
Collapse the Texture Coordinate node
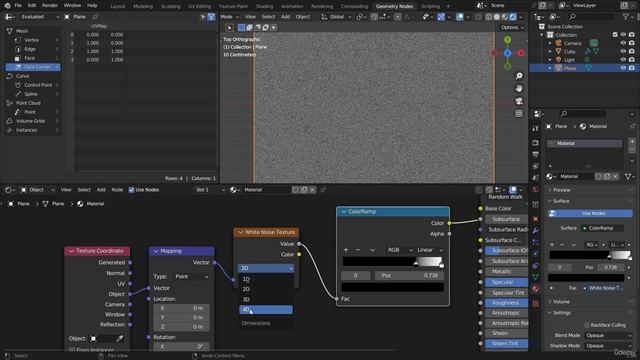click(x=71, y=251)
